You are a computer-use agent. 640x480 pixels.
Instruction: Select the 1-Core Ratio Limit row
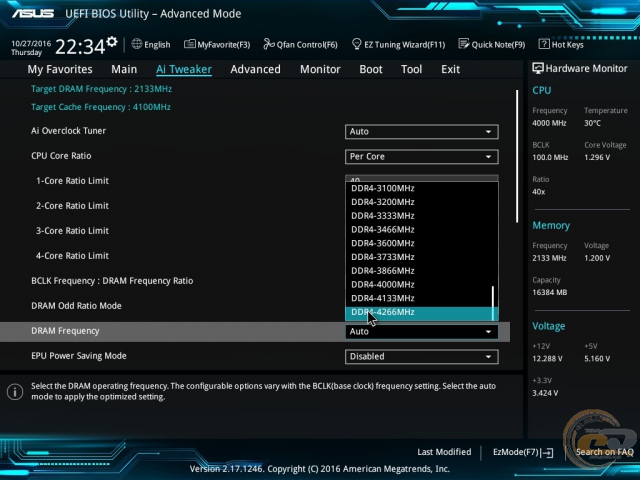[x=72, y=181]
